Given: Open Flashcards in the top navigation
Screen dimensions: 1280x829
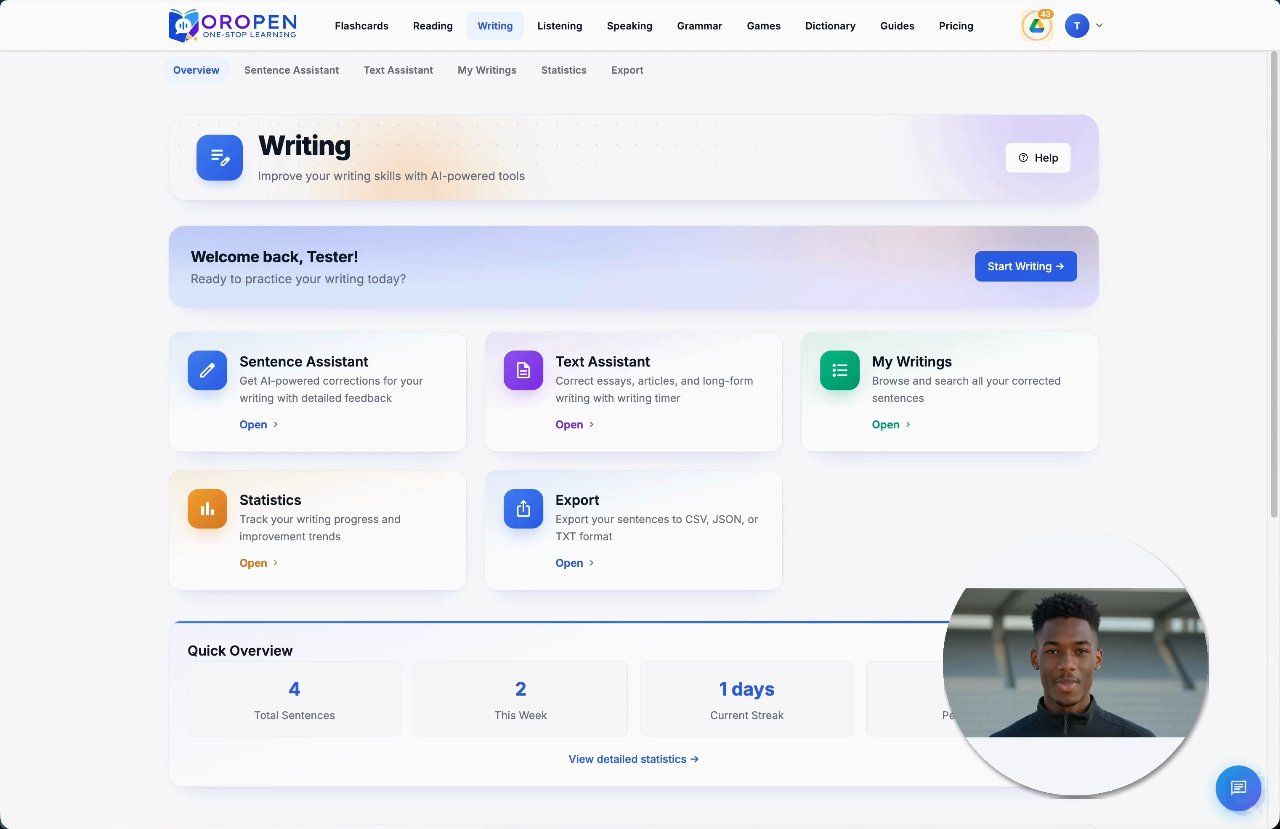Looking at the screenshot, I should tap(362, 26).
